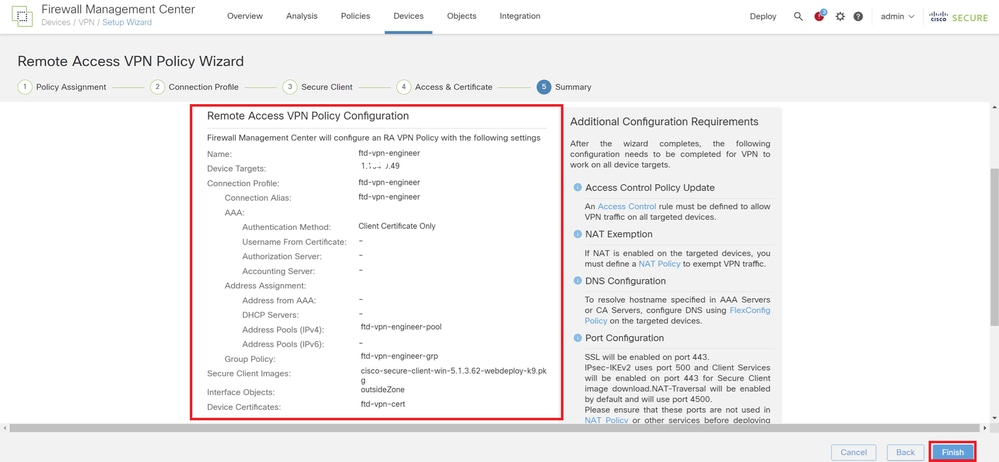Click the Back button
The height and width of the screenshot is (462, 999).
point(905,452)
